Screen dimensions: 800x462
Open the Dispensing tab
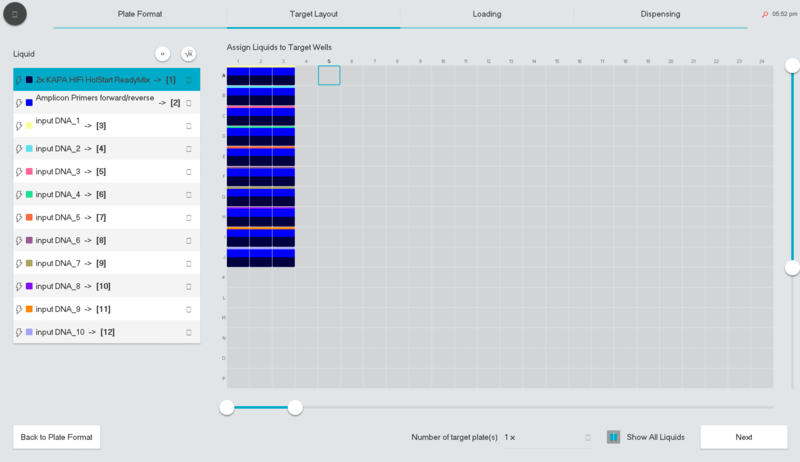click(660, 14)
